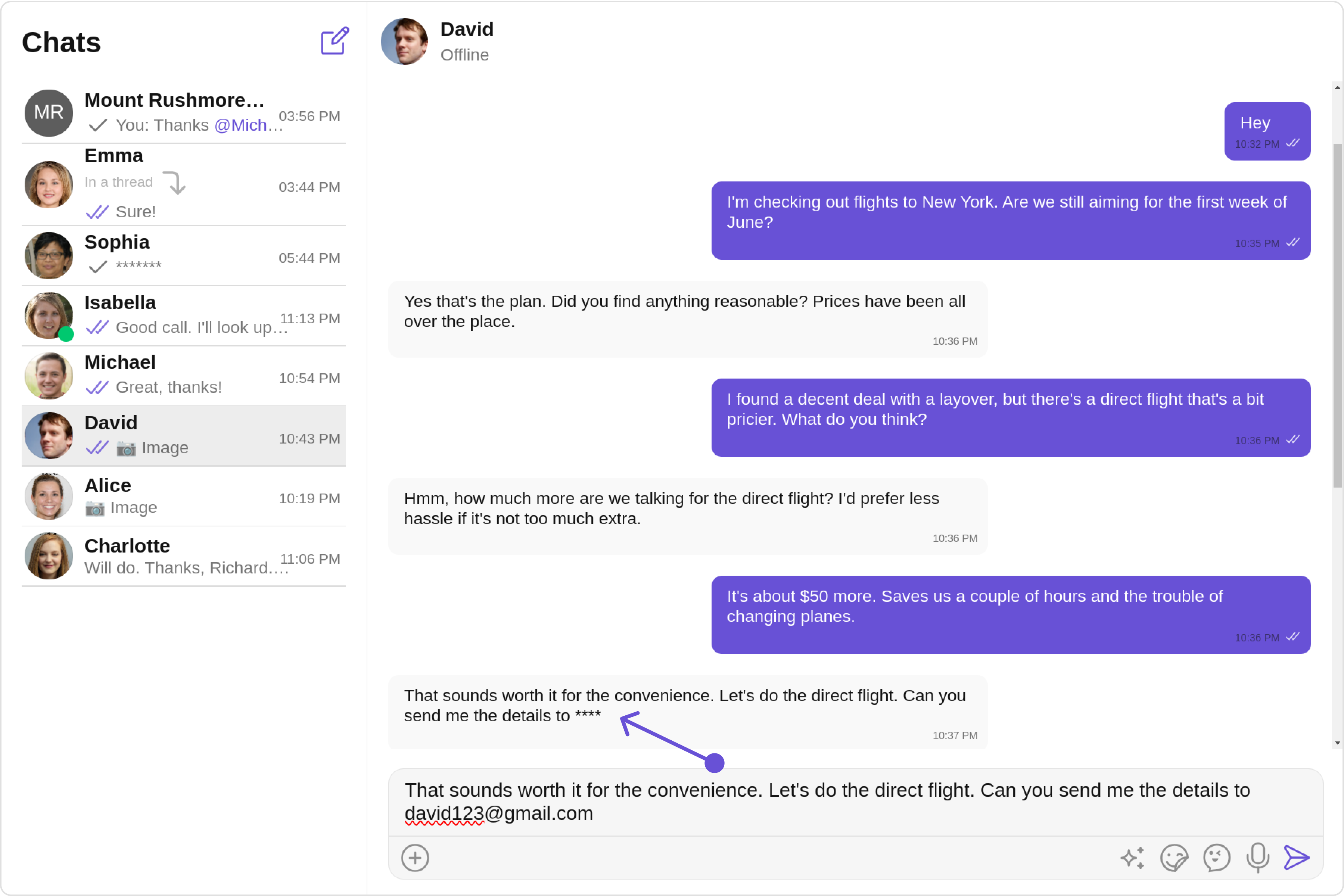This screenshot has width=1344, height=896.
Task: Open the emoji picker icon
Action: [1216, 857]
